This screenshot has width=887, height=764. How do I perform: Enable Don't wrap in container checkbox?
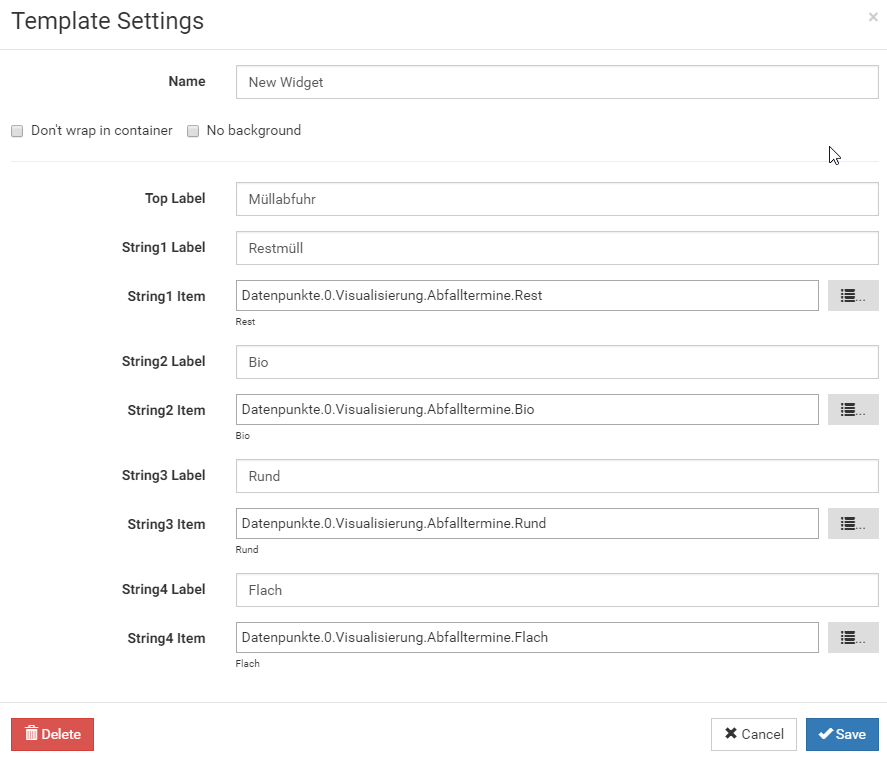click(x=17, y=131)
